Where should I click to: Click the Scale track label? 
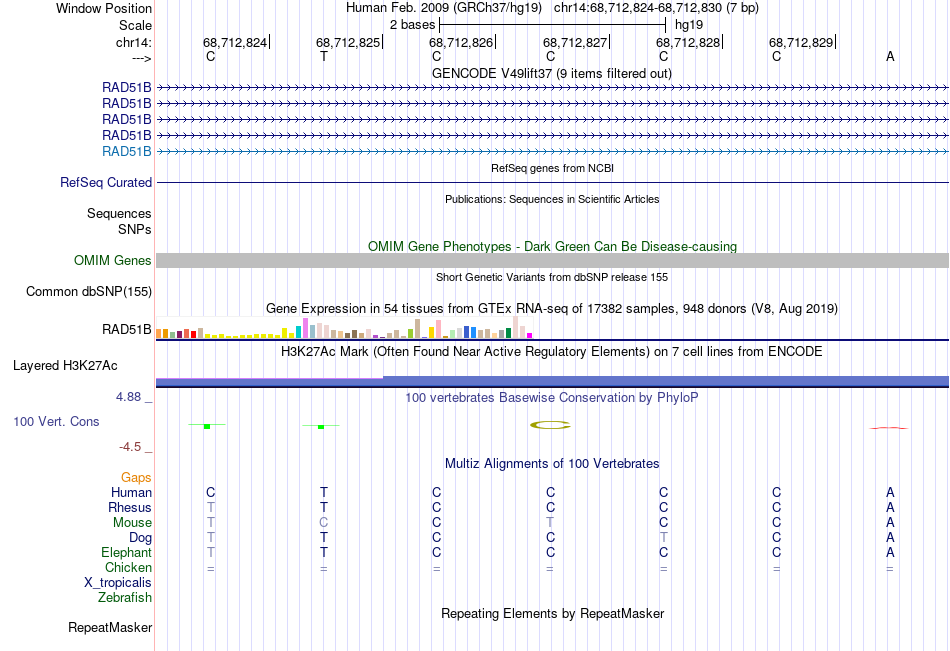(x=135, y=25)
